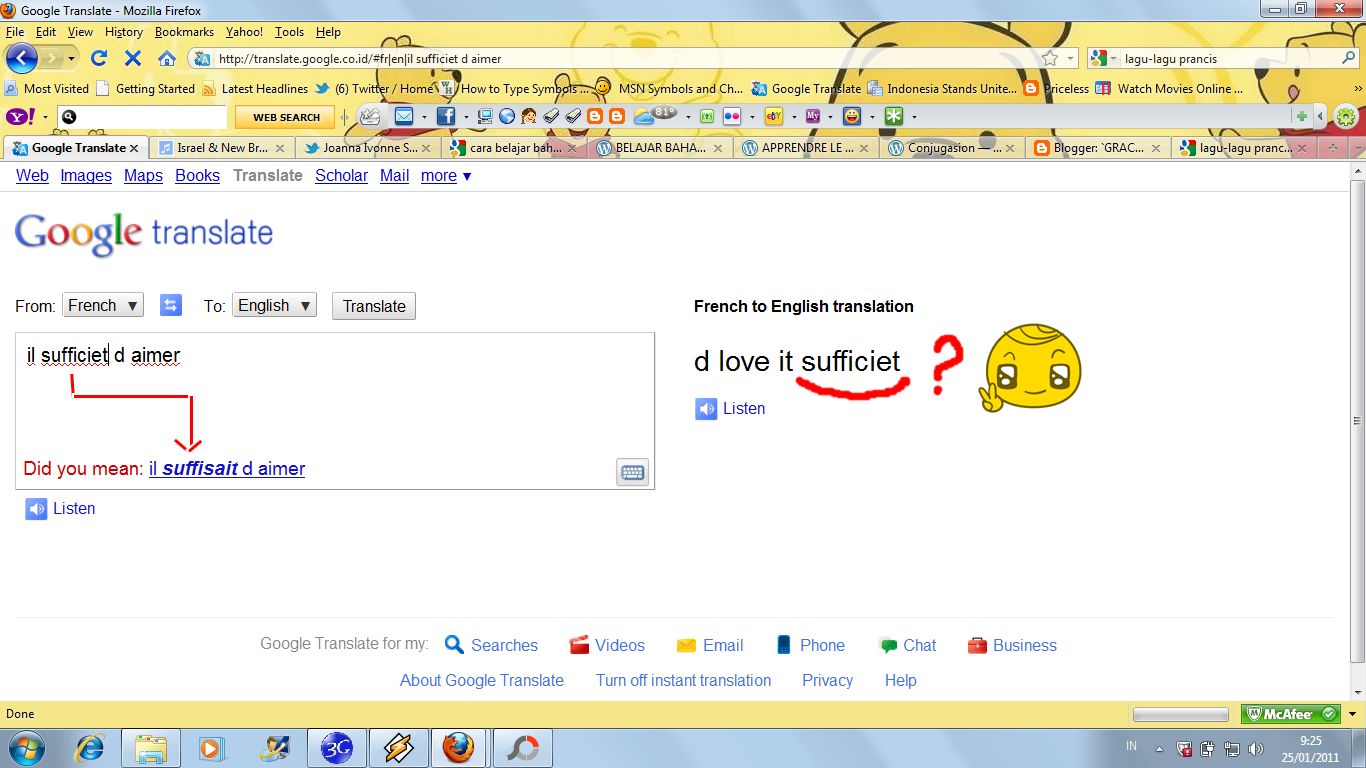1366x768 pixels.
Task: Click the Yahoo toolbar search field
Action: point(143,117)
